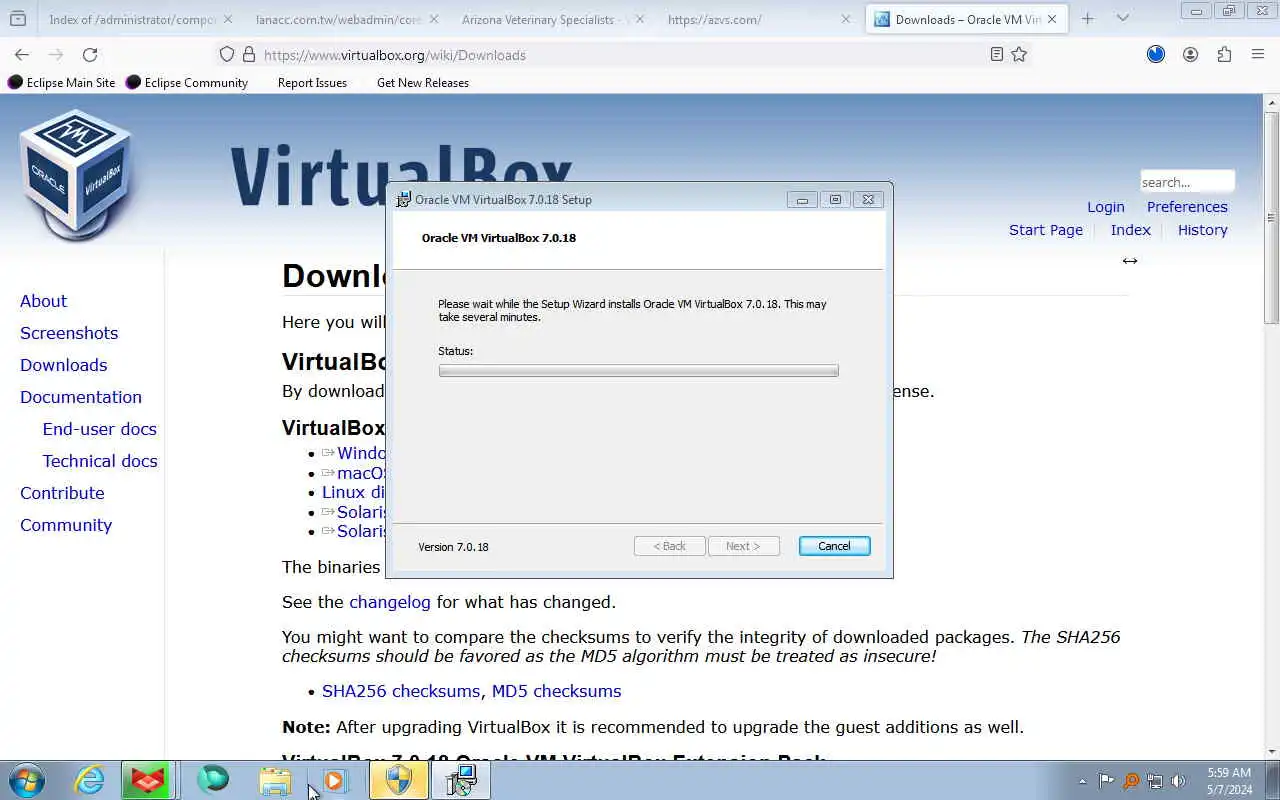
Task: Open the Windows Start menu
Action: 27,780
